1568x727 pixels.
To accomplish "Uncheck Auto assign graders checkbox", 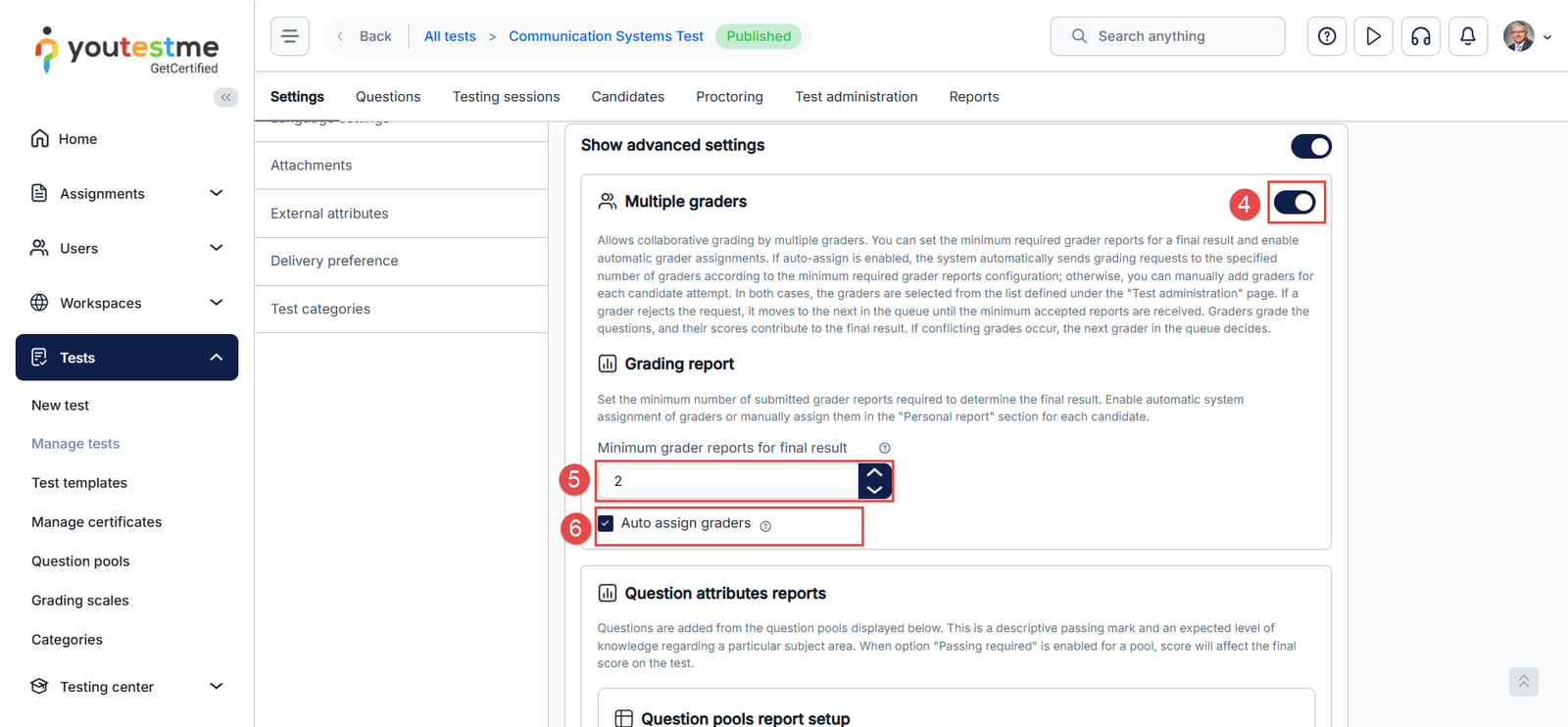I will (x=606, y=523).
